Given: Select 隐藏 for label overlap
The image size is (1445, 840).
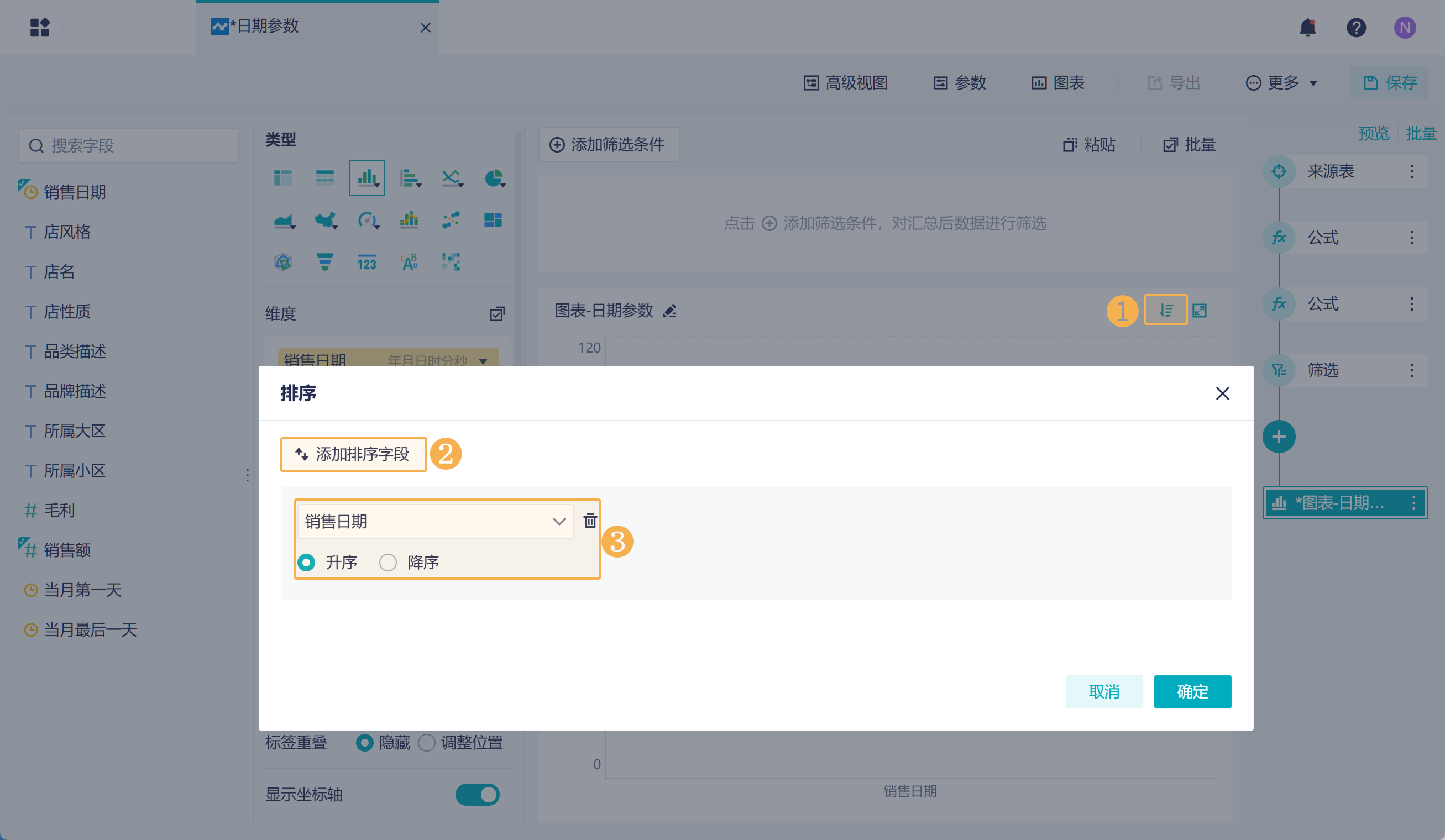Looking at the screenshot, I should coord(364,743).
